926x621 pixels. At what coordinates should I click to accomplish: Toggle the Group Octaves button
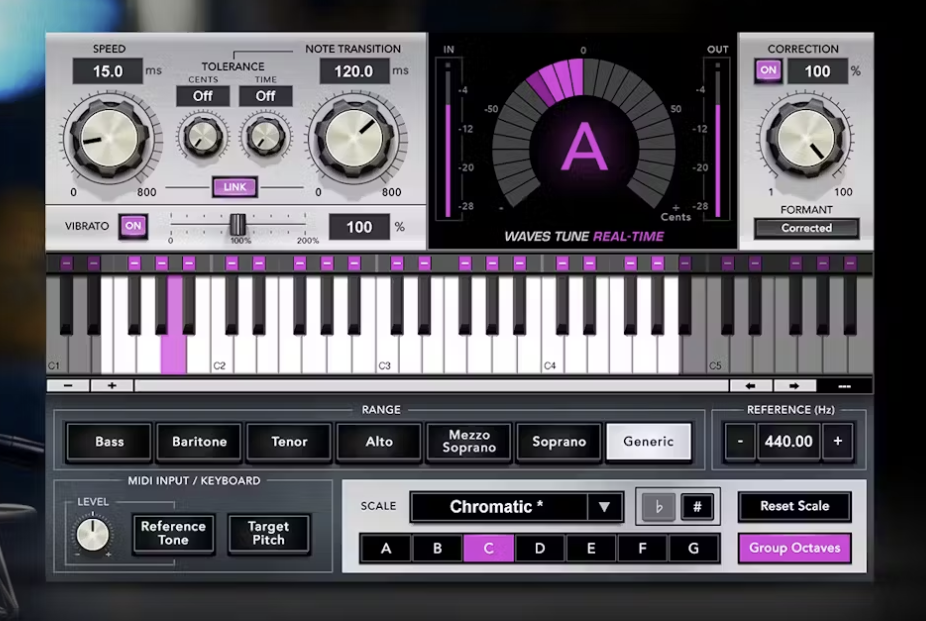click(795, 548)
